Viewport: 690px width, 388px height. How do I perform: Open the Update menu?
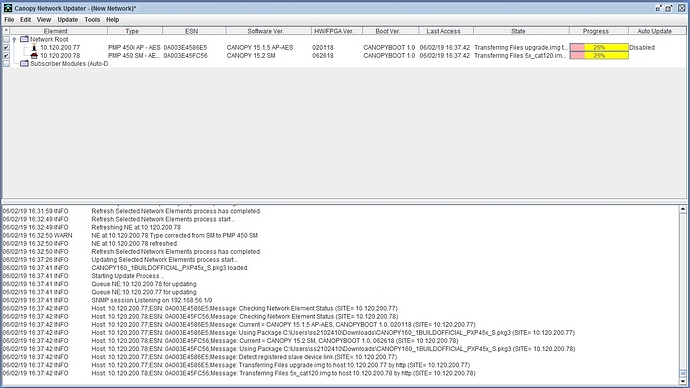[67, 19]
